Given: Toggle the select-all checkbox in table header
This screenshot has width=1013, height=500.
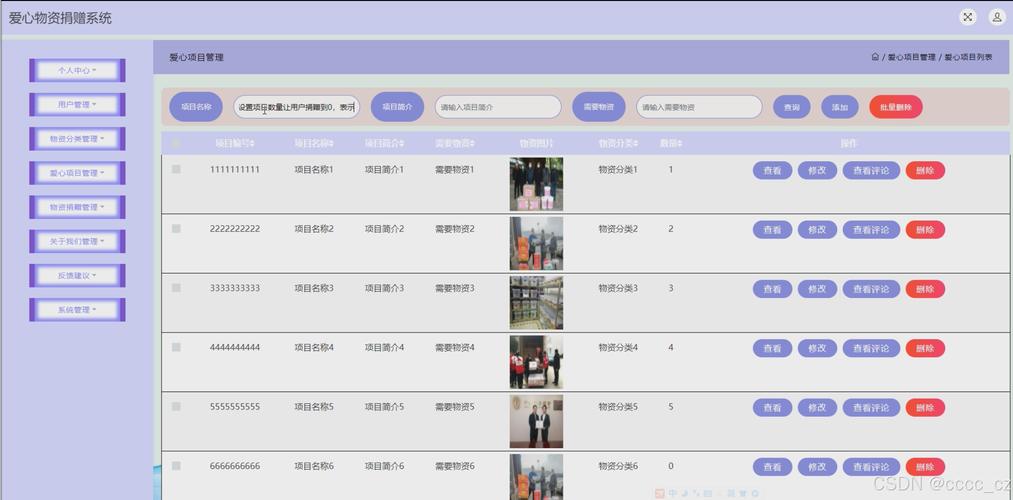Looking at the screenshot, I should [x=176, y=143].
